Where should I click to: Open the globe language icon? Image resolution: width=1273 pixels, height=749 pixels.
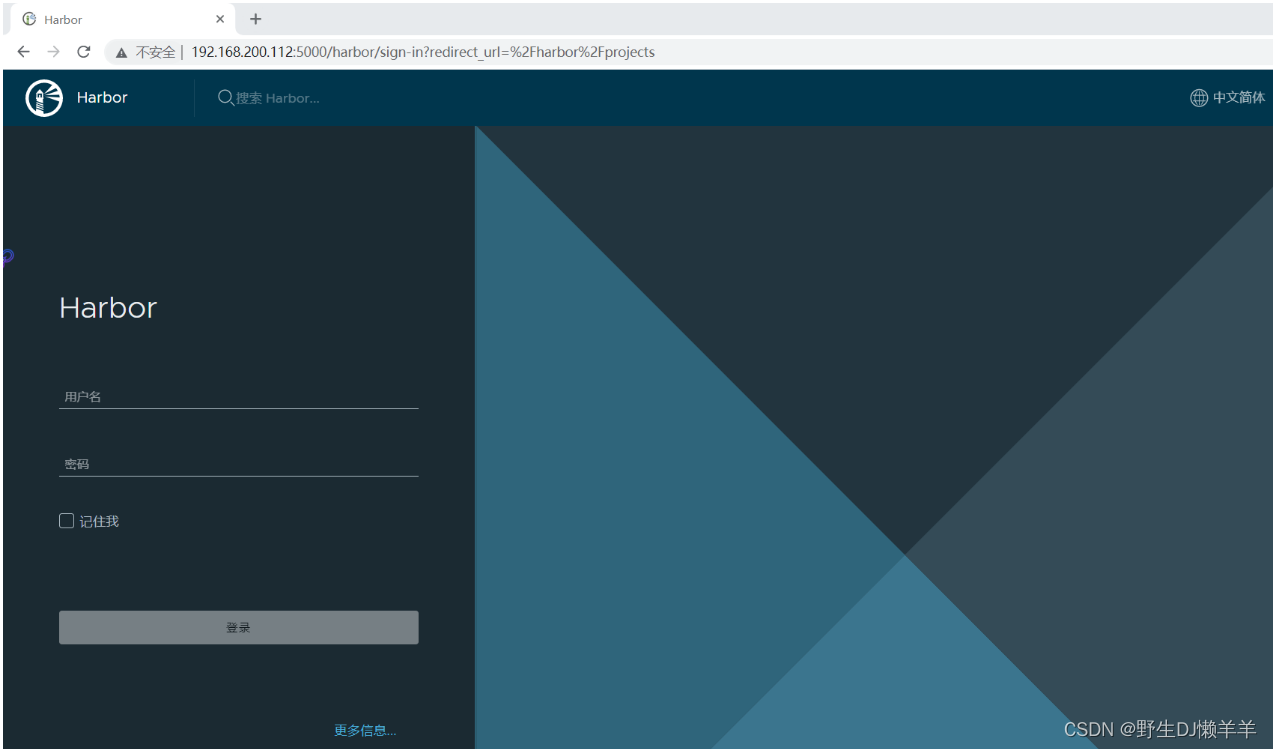coord(1198,97)
